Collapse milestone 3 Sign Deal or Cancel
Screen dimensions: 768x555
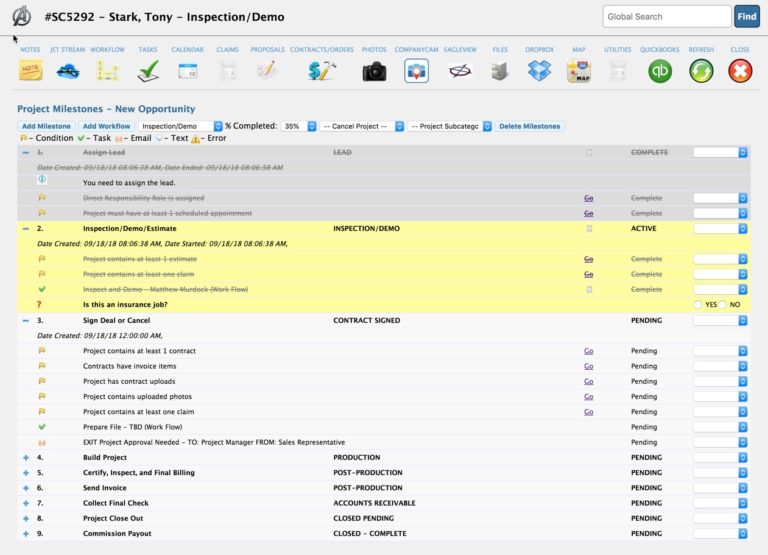(25, 320)
